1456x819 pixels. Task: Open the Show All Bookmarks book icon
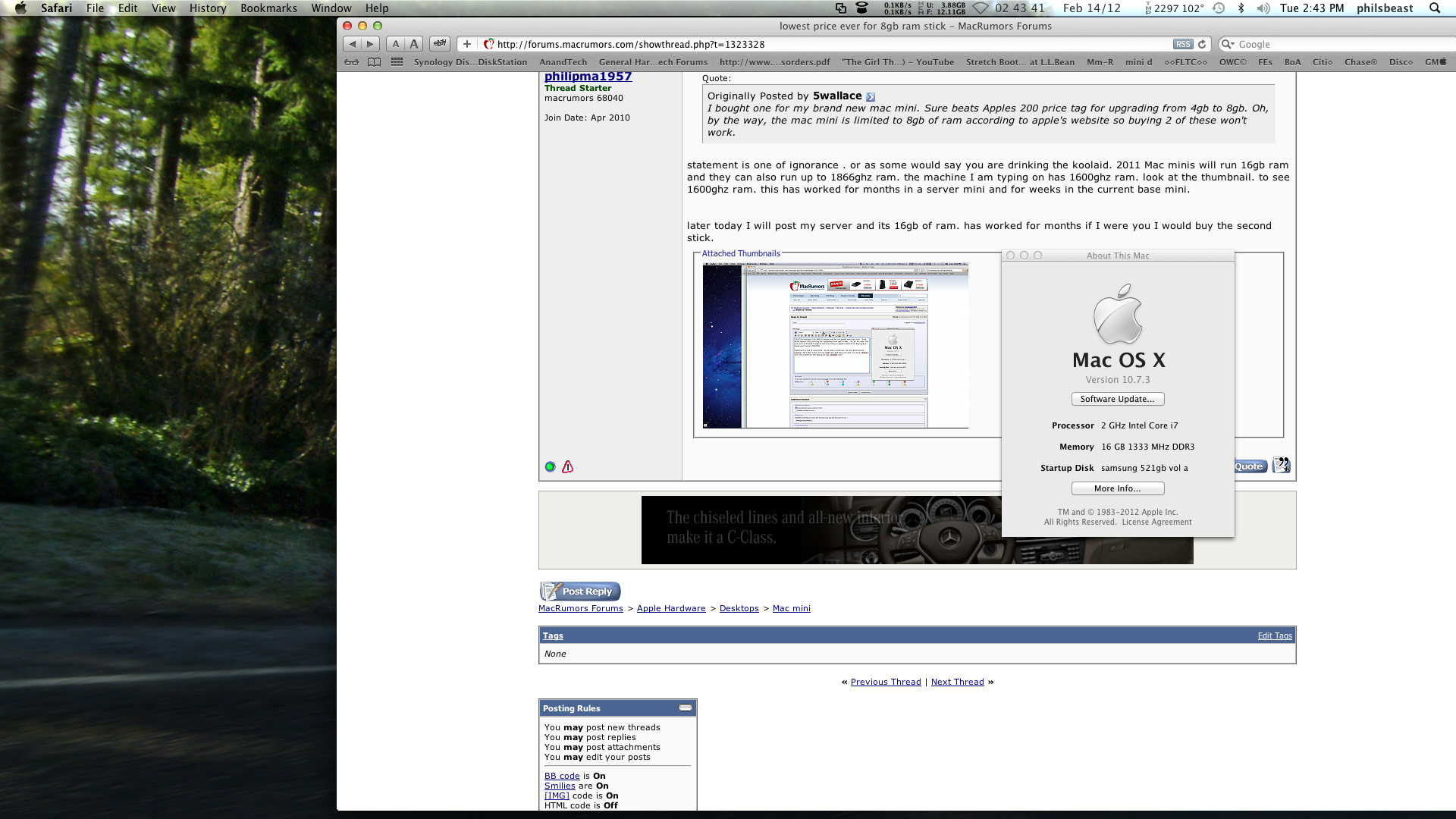point(374,62)
